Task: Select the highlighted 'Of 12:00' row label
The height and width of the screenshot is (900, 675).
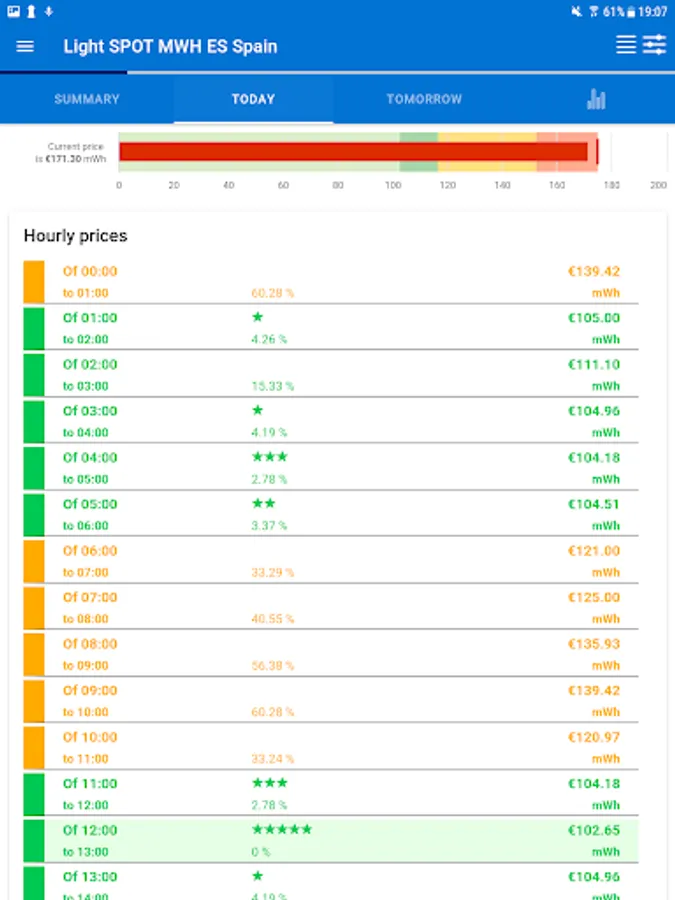Action: 90,830
